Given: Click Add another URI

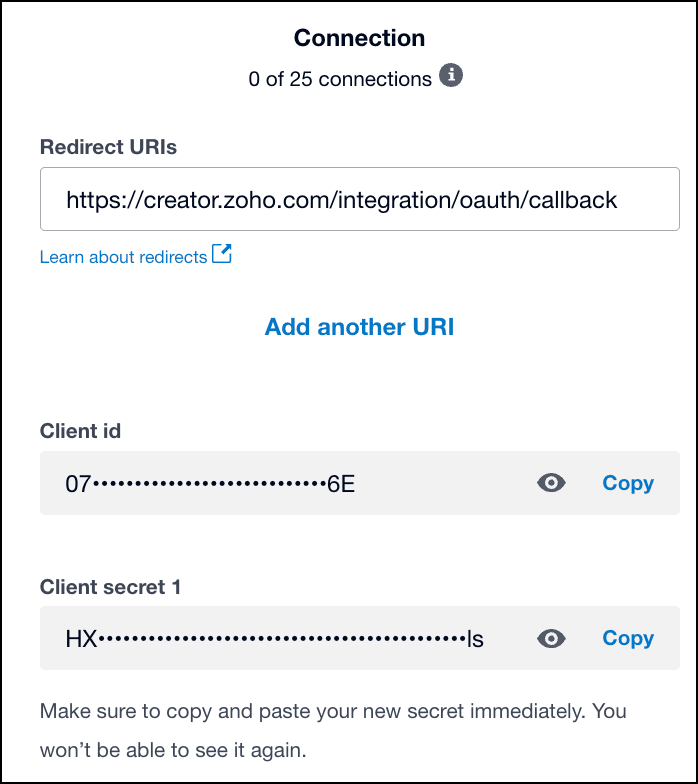Looking at the screenshot, I should pos(359,327).
